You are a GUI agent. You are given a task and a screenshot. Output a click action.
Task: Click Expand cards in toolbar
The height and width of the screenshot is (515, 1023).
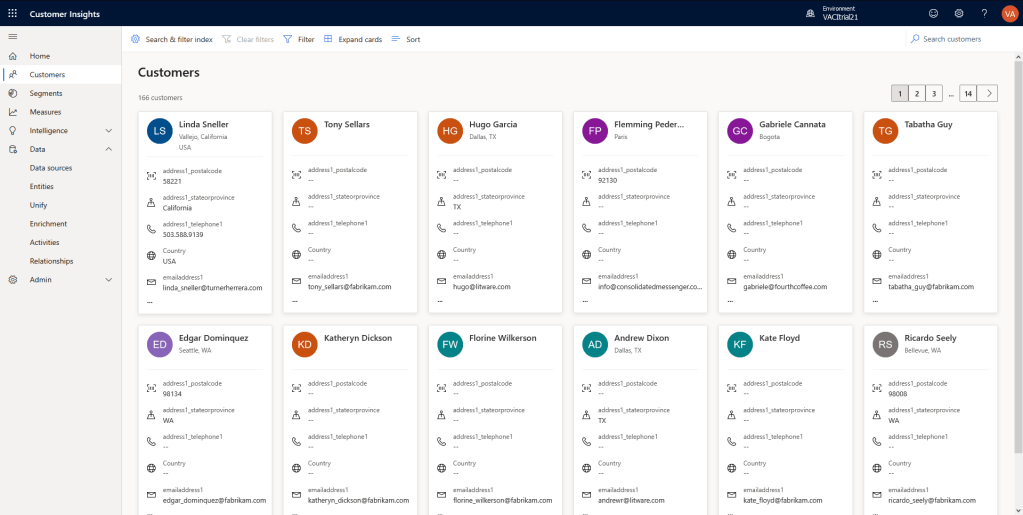pos(353,39)
